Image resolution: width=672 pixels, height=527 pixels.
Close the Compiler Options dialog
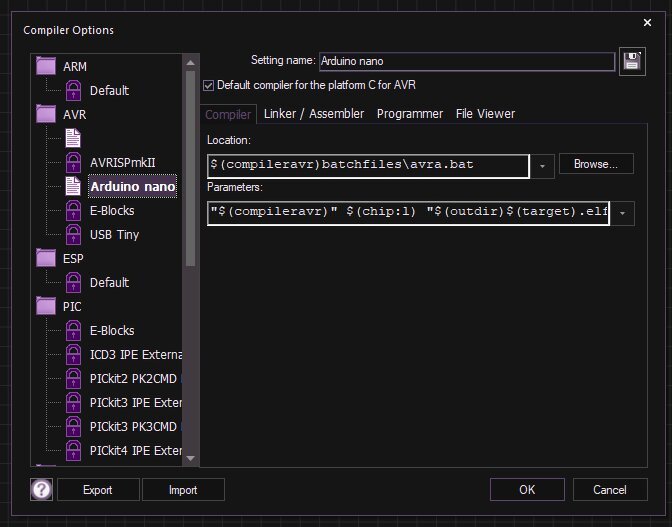(647, 22)
